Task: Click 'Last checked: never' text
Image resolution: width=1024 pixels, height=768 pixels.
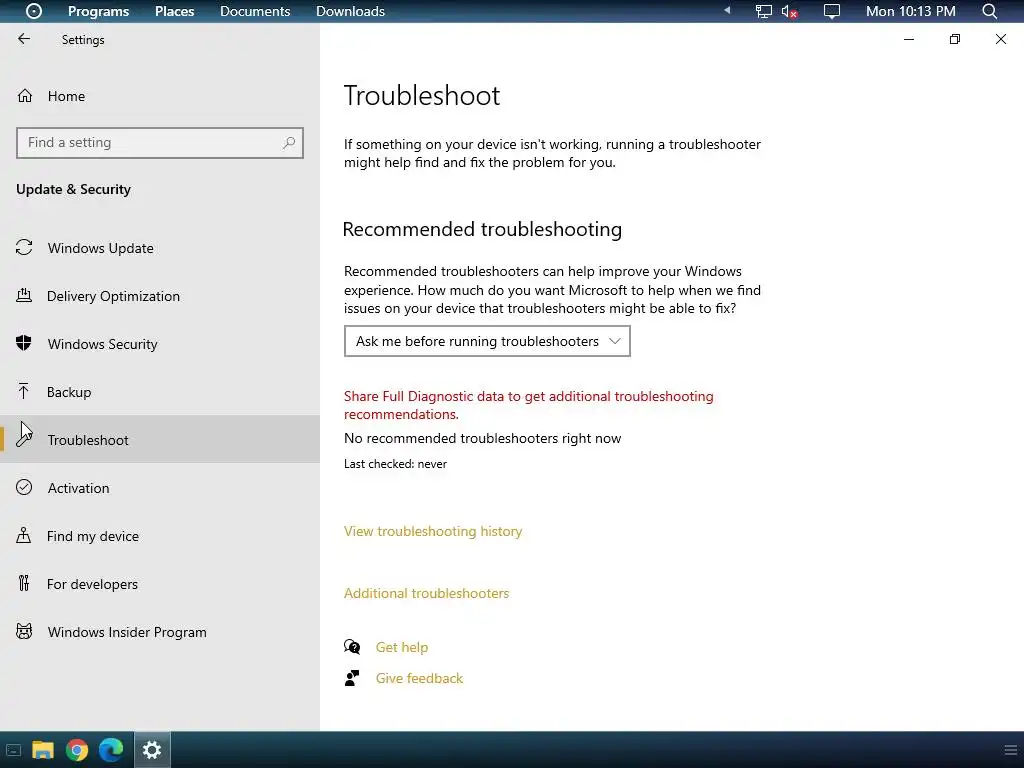Action: (x=395, y=464)
